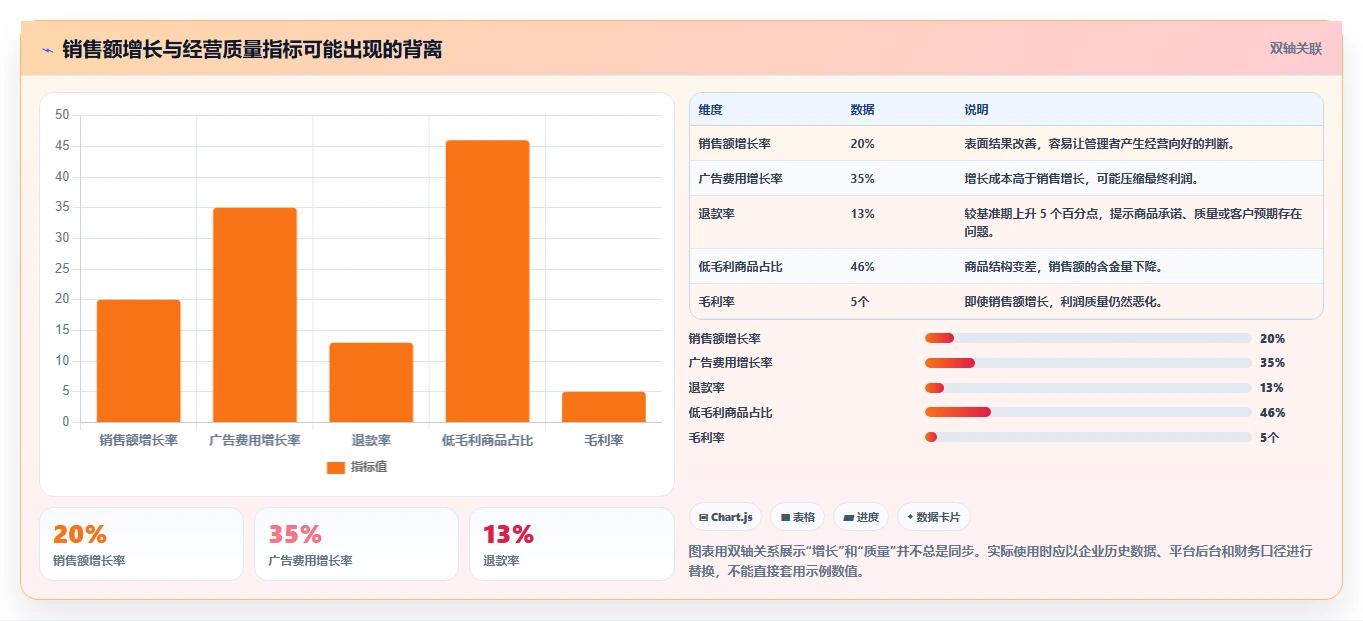Toggle the 指标值 legend swatch under the chart
Screen dimensions: 1363x621
tap(336, 467)
